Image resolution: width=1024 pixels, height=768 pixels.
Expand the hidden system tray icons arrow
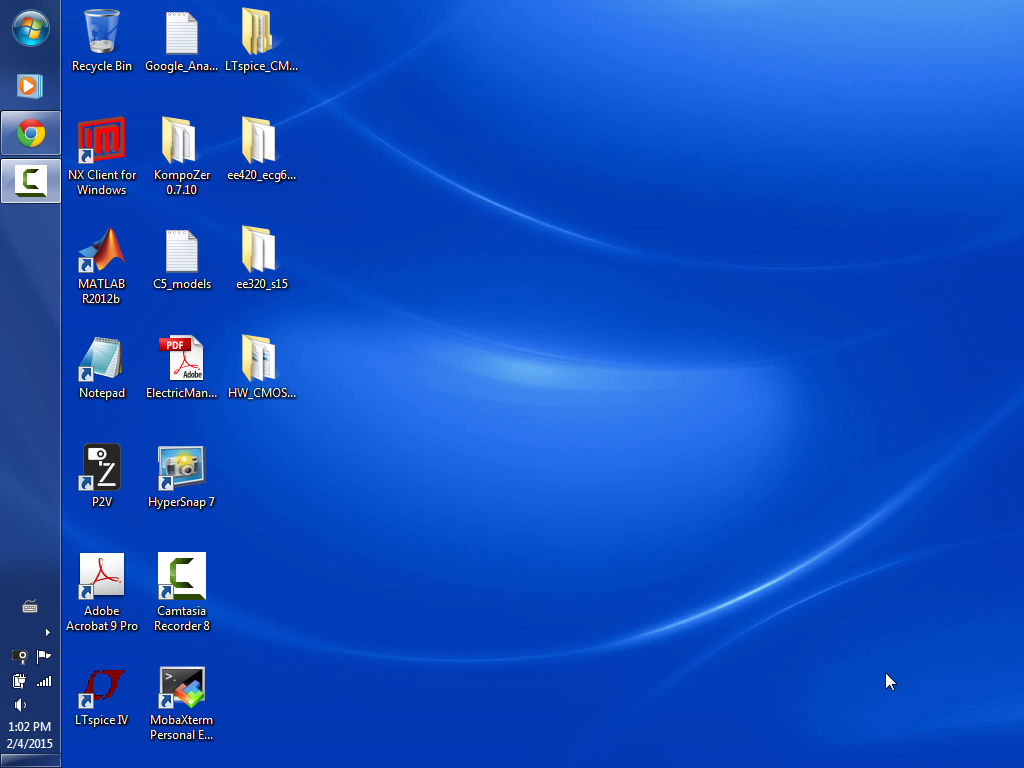46,632
